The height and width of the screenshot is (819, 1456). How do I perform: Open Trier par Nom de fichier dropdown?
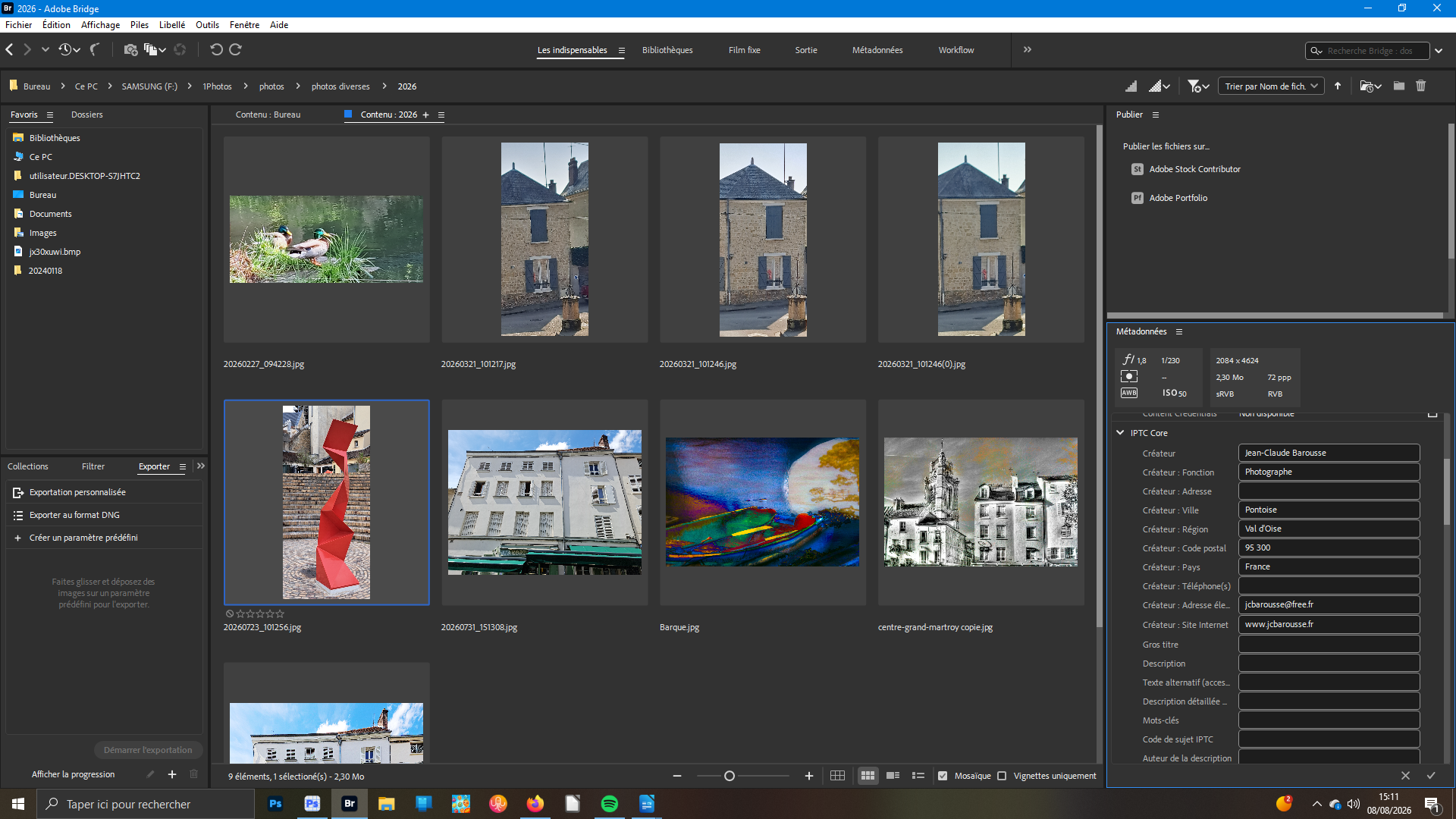(1271, 86)
